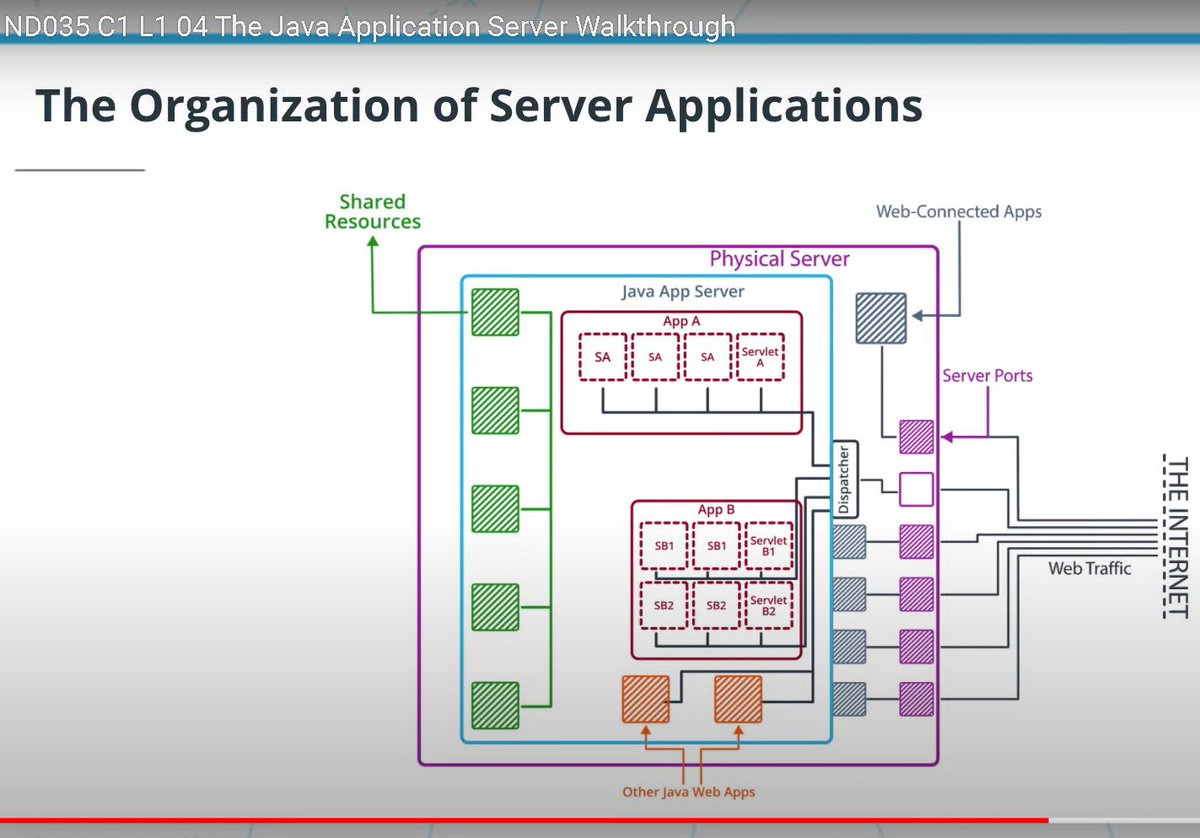Select the 'Web Traffic' label

click(1089, 568)
